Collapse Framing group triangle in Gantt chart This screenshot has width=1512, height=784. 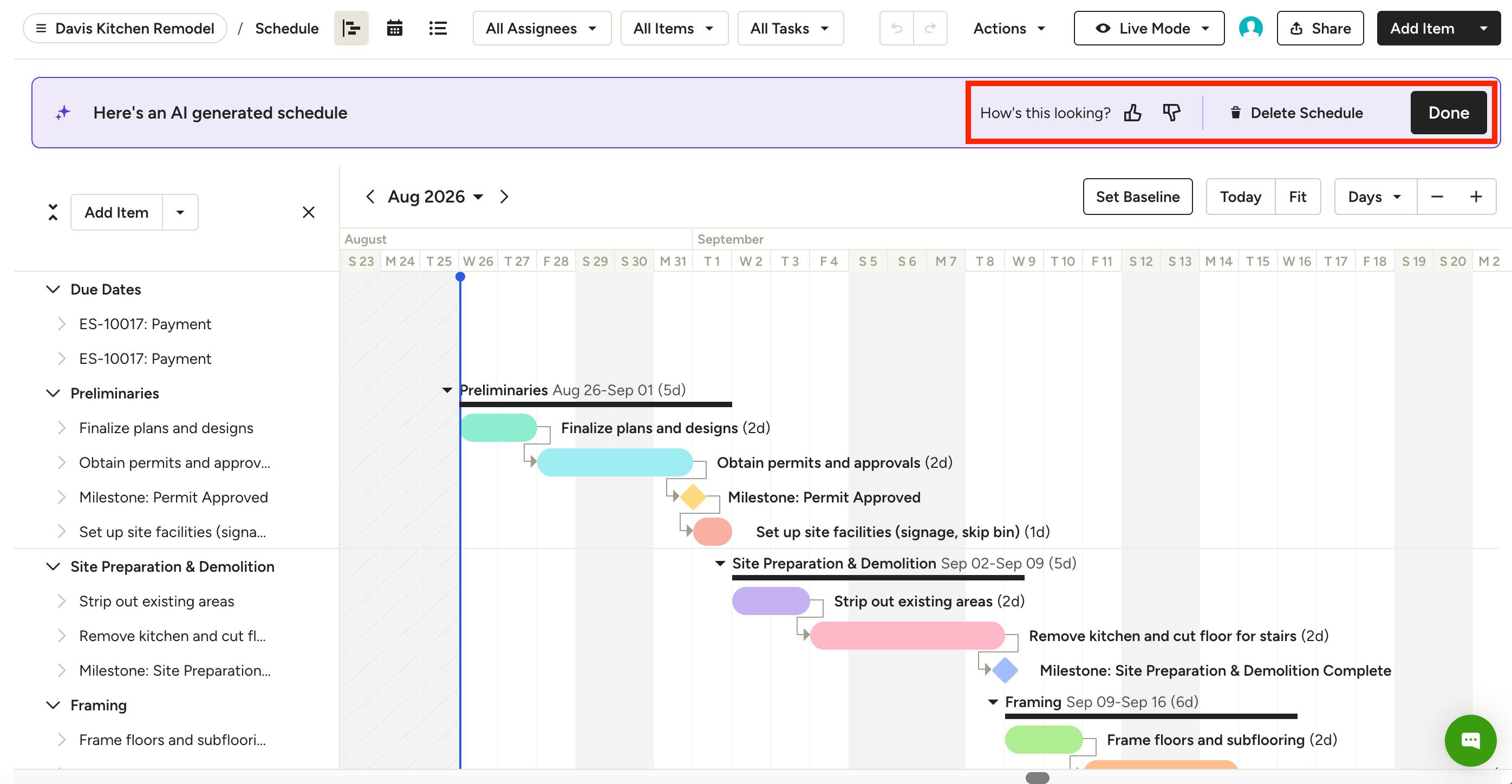tap(993, 702)
